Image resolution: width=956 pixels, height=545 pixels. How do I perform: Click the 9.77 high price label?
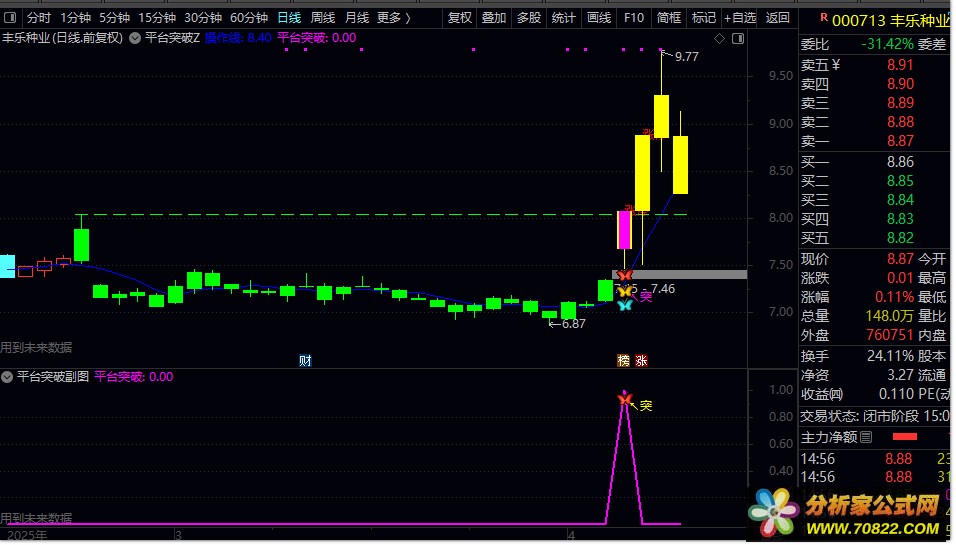[686, 57]
